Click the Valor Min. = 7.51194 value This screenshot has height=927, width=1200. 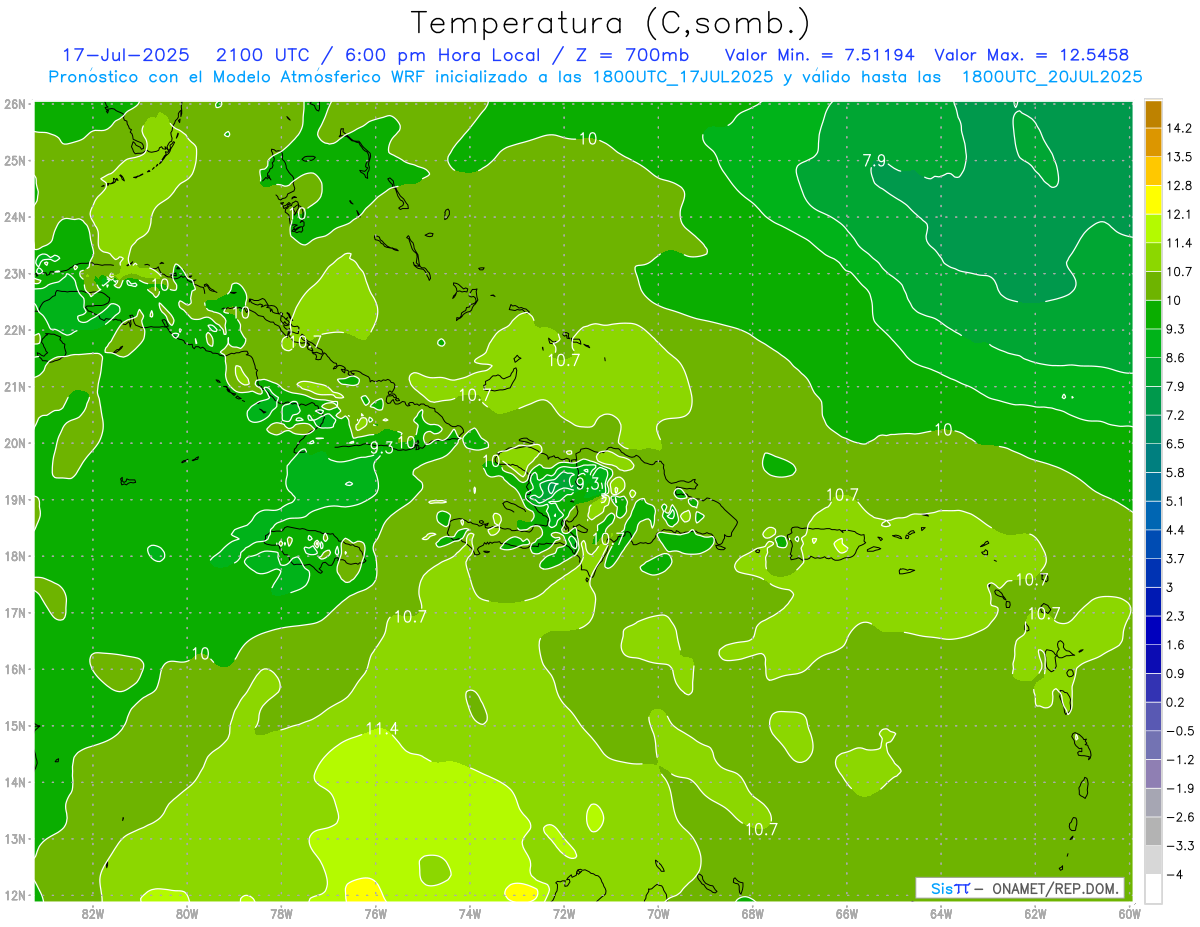[819, 54]
